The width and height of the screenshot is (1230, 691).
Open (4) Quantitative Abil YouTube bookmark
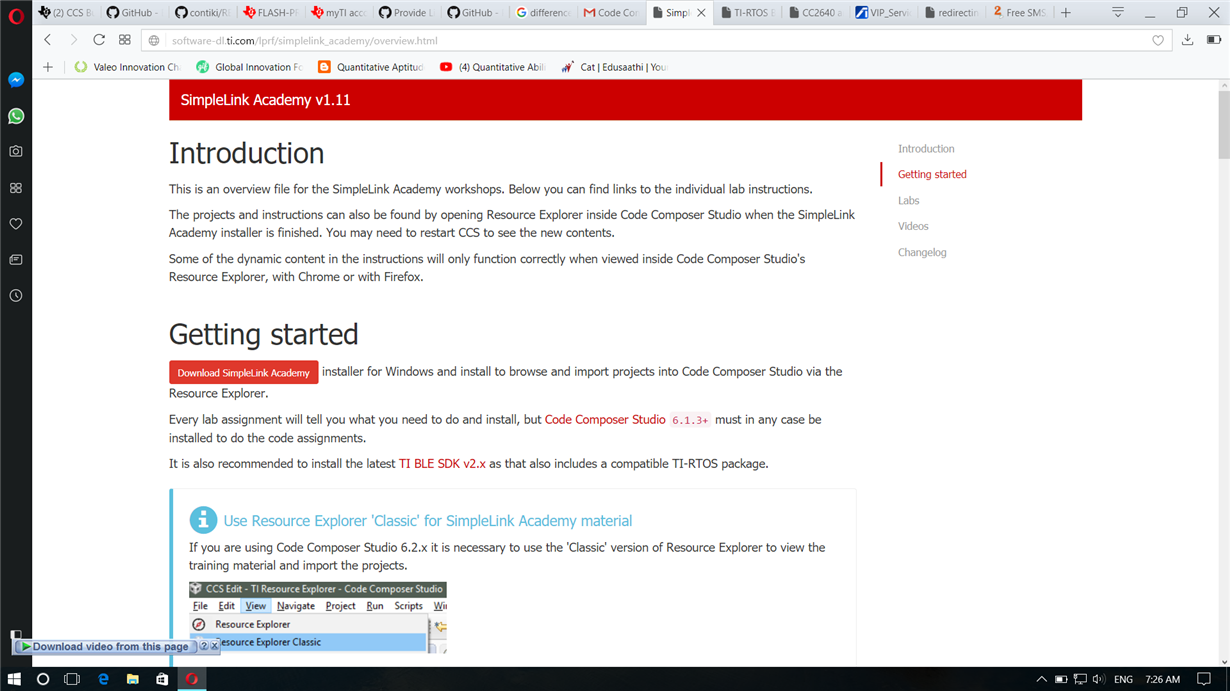(493, 67)
